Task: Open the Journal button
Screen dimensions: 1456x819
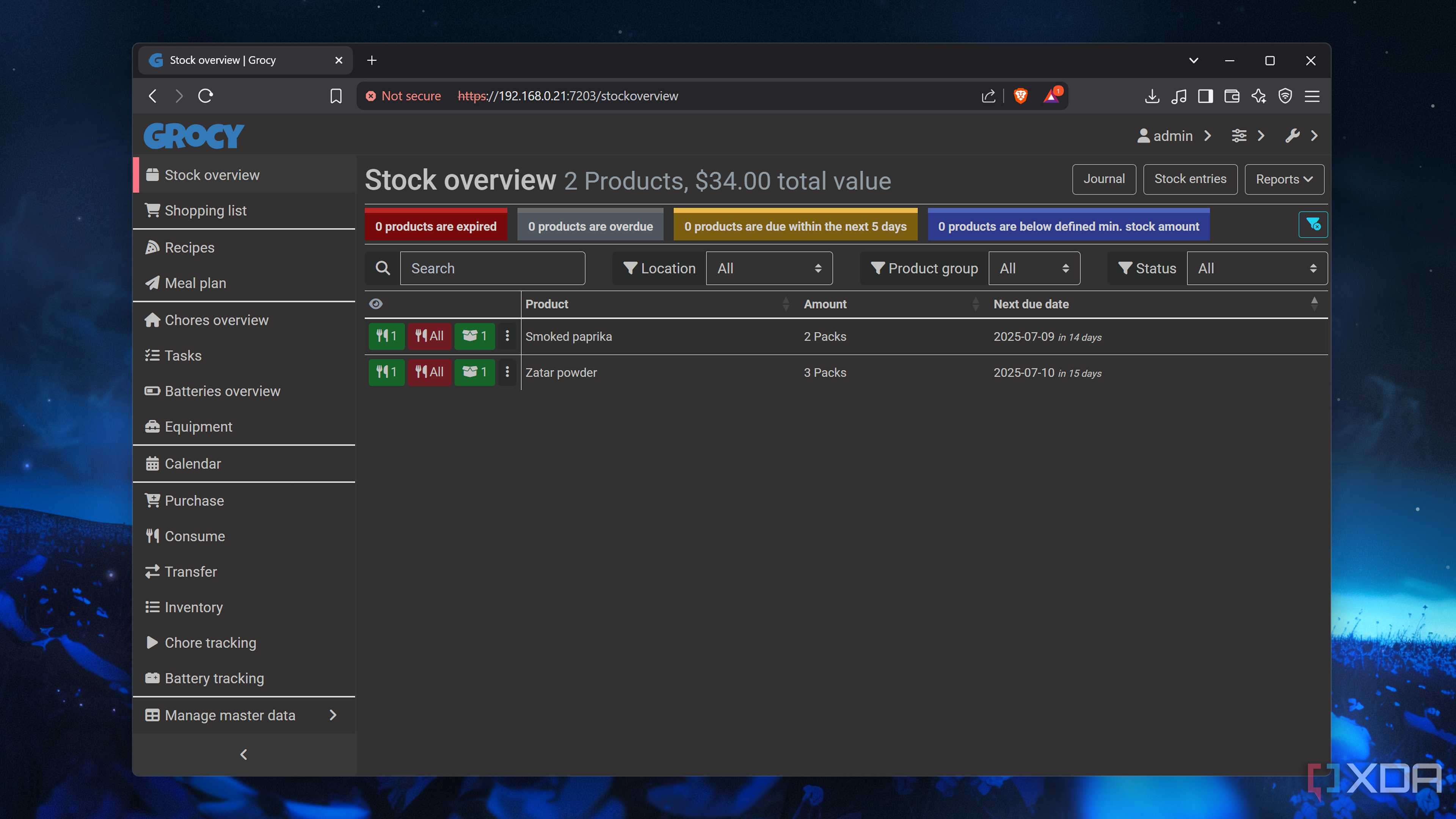Action: pyautogui.click(x=1104, y=179)
